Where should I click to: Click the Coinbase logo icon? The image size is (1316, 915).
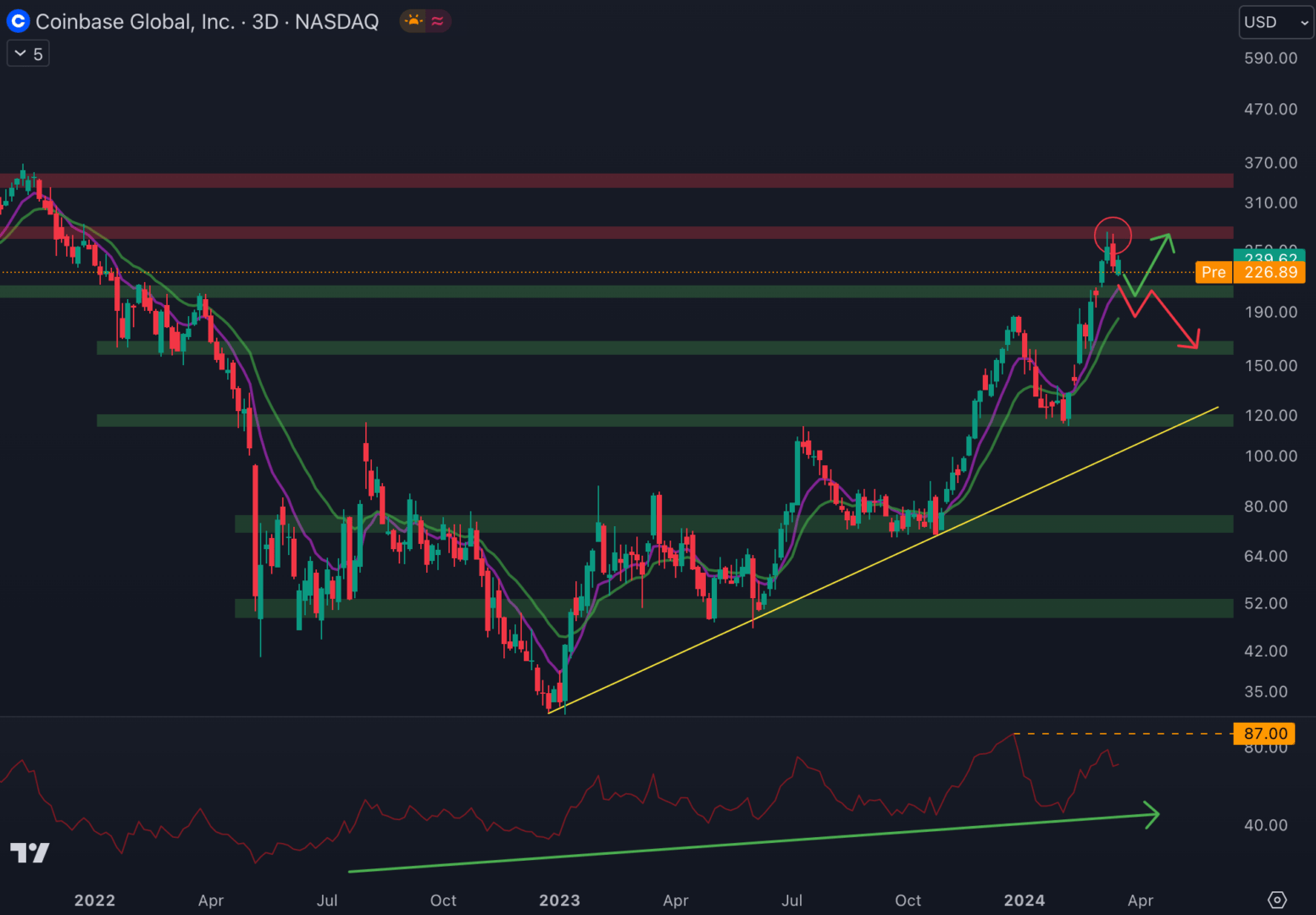tap(18, 21)
